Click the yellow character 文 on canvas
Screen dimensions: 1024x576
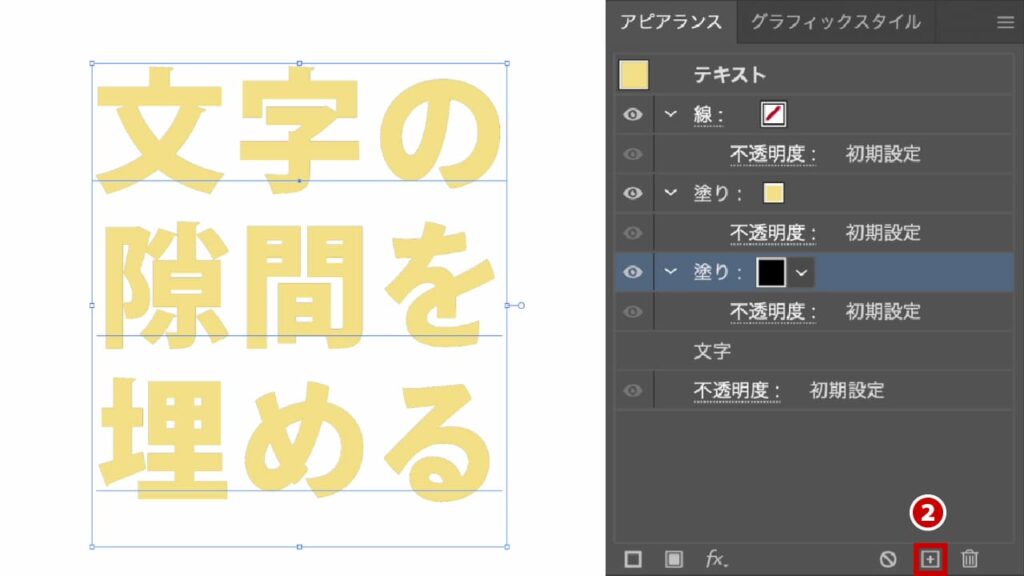coord(159,130)
